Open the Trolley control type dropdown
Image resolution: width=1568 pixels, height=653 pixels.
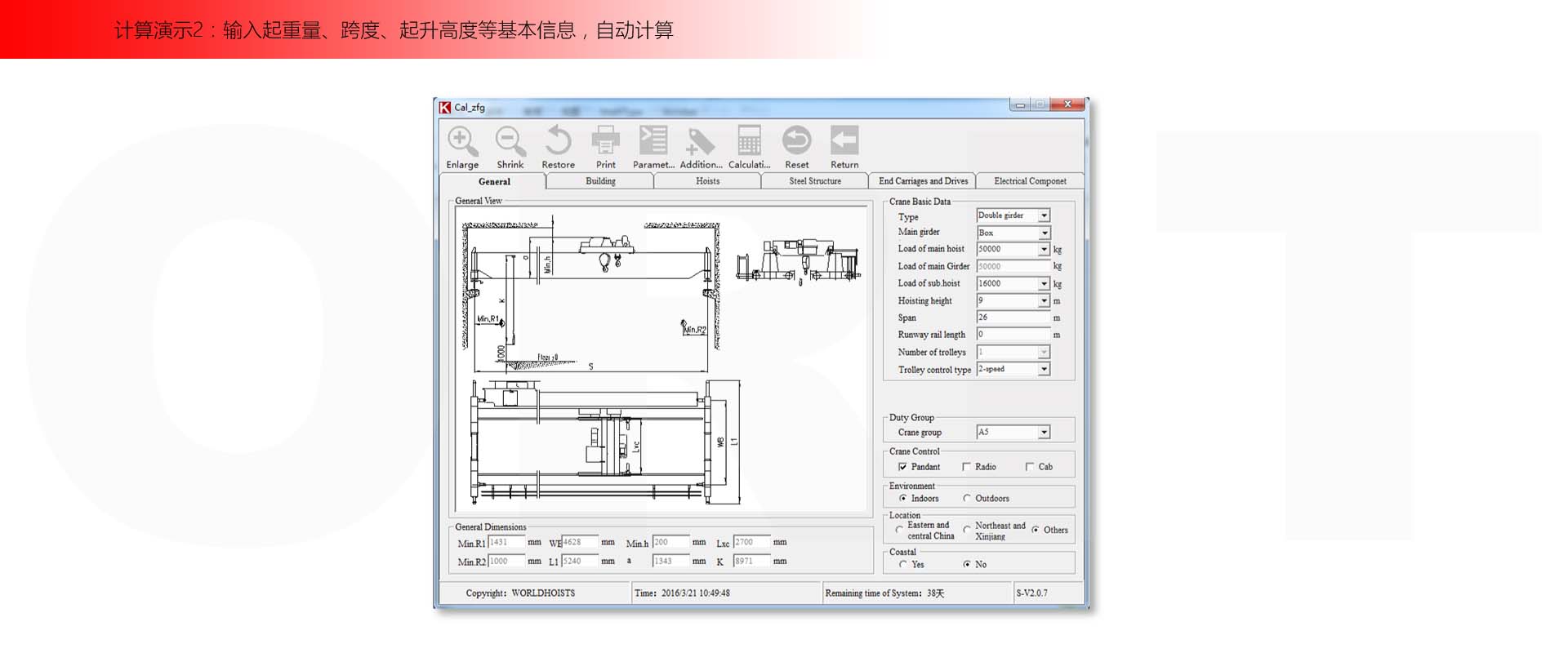pos(1044,369)
